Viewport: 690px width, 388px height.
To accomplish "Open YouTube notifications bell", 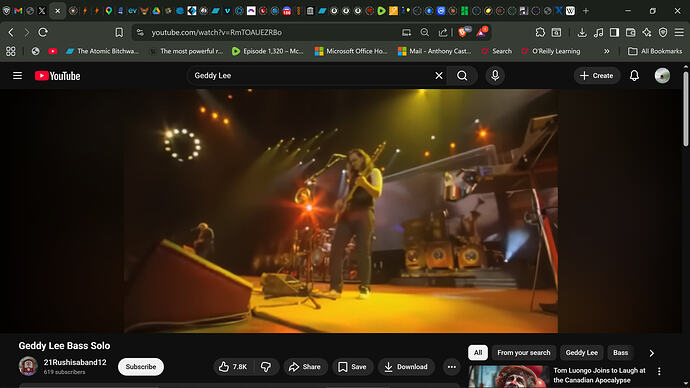I will pos(634,76).
